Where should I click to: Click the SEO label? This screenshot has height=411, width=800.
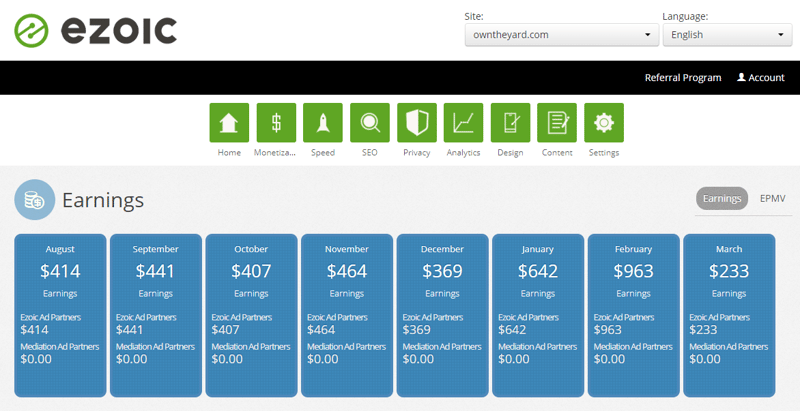pyautogui.click(x=370, y=152)
